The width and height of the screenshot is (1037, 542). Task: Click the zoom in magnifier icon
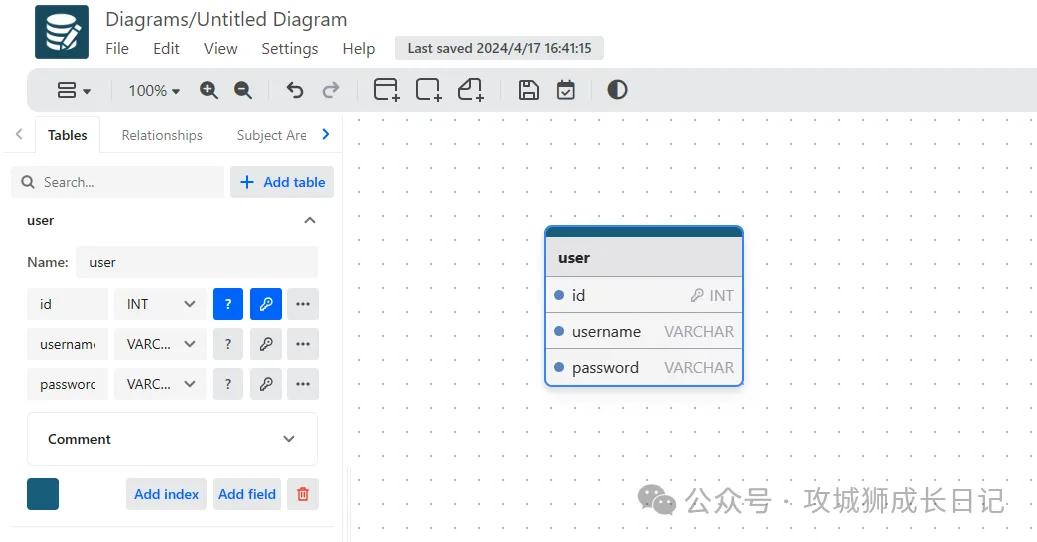[x=209, y=90]
